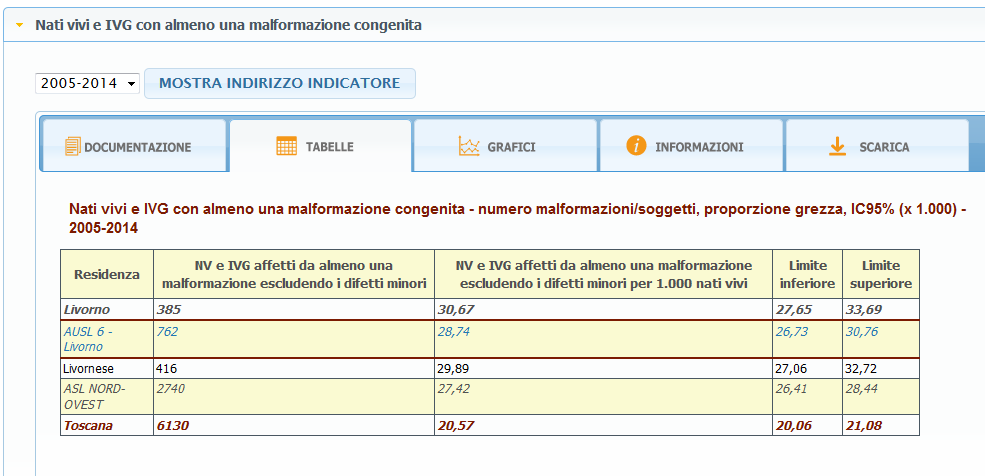985x476 pixels.
Task: Go to the Scarica tab label
Action: [884, 147]
